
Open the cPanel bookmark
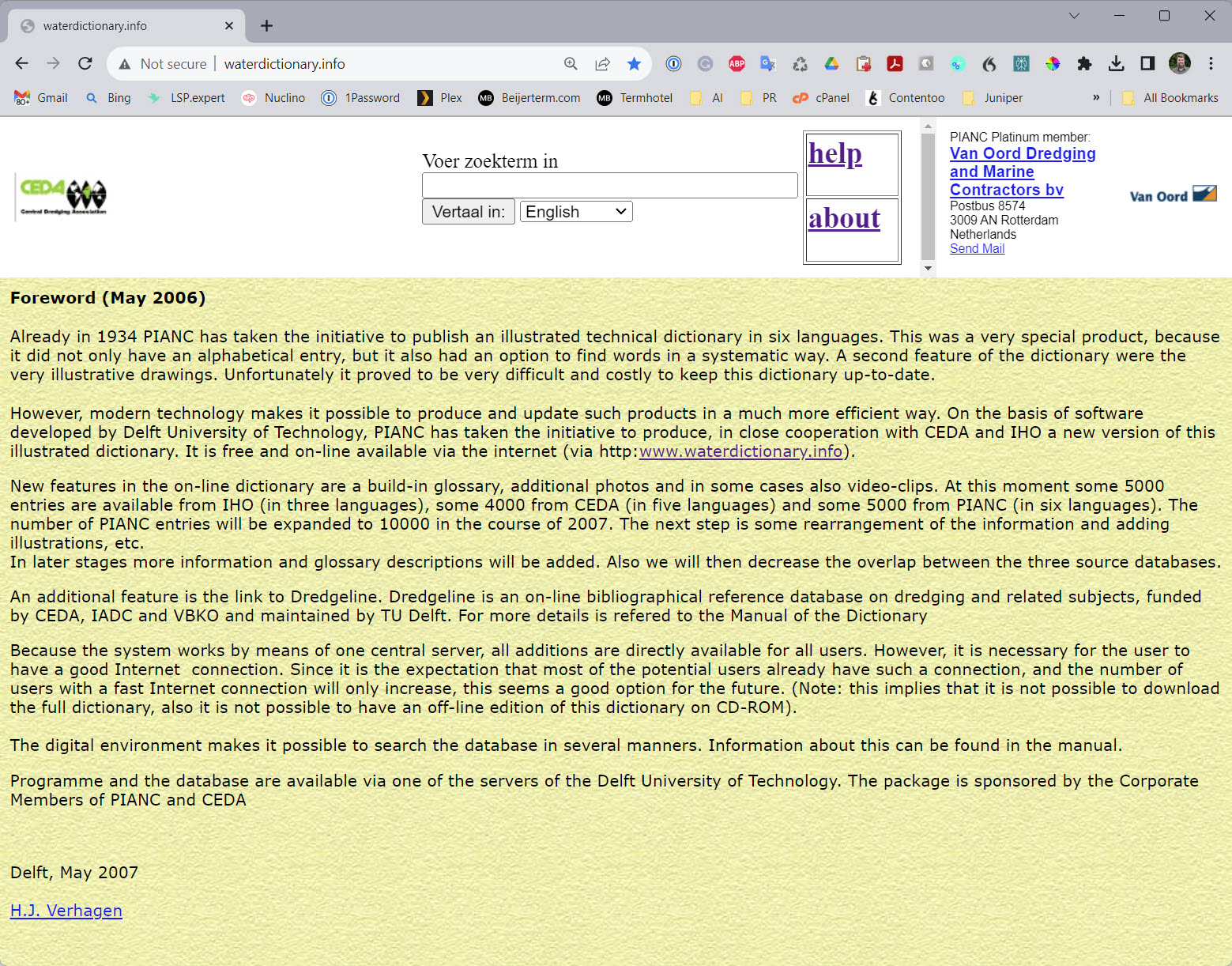[822, 98]
